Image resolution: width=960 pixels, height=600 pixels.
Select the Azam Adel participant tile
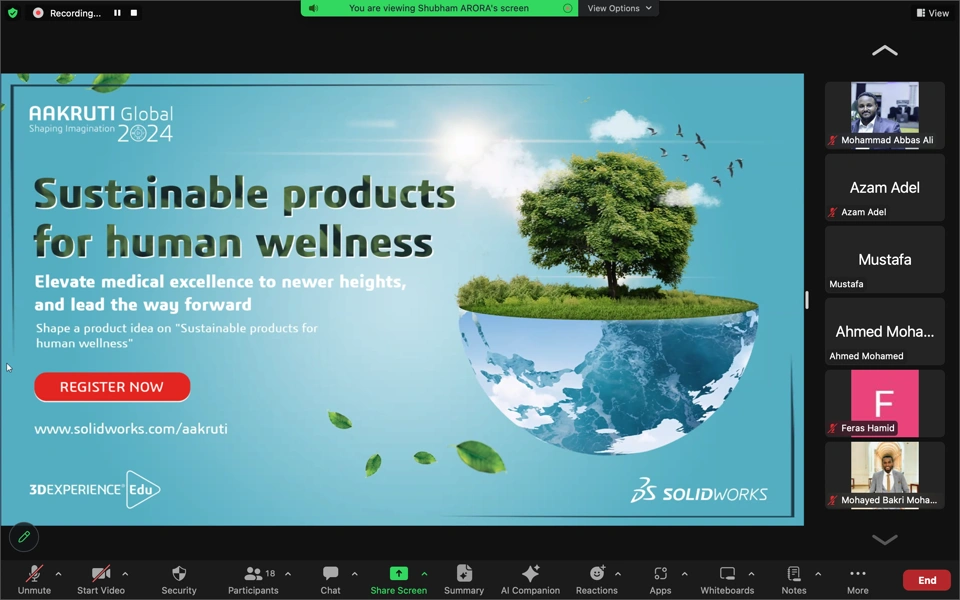885,187
